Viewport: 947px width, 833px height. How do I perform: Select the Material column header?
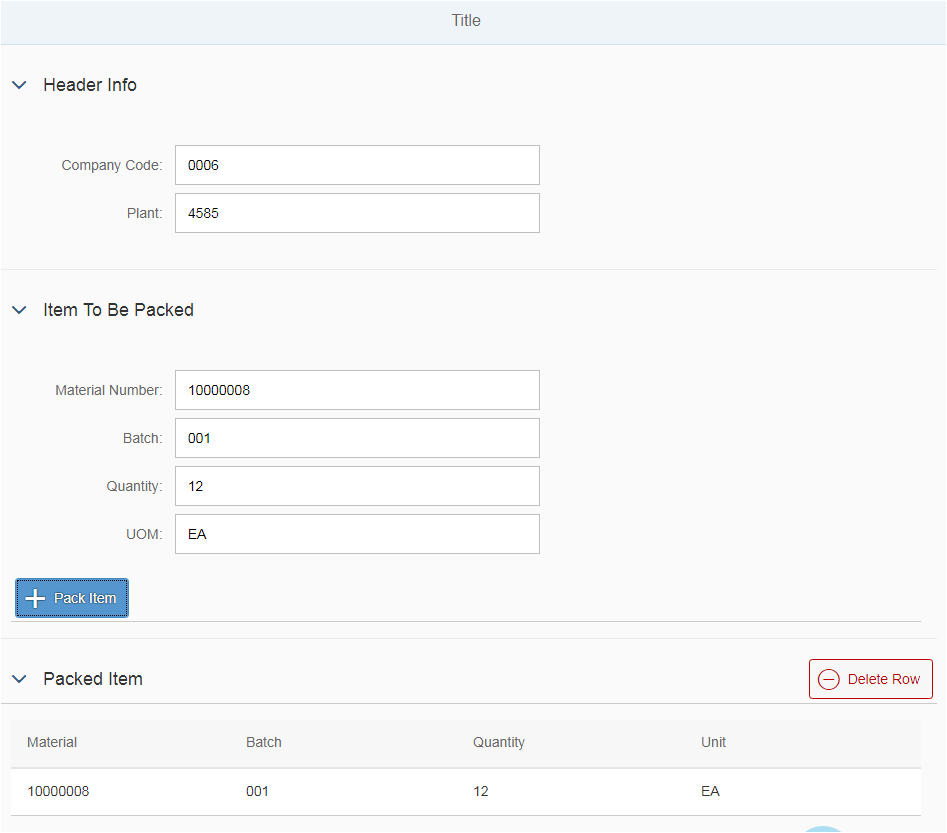tap(52, 742)
